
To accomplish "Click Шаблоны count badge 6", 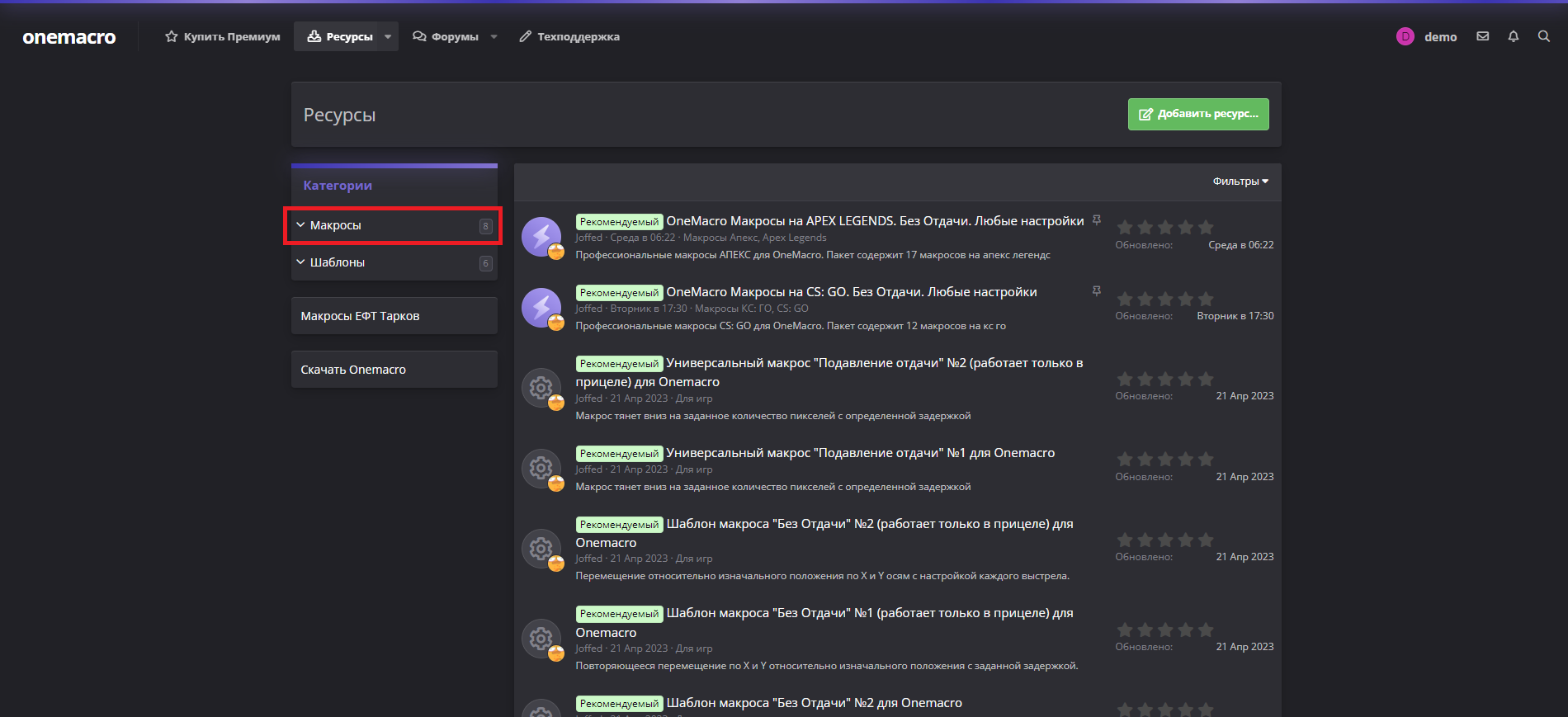I will click(486, 263).
